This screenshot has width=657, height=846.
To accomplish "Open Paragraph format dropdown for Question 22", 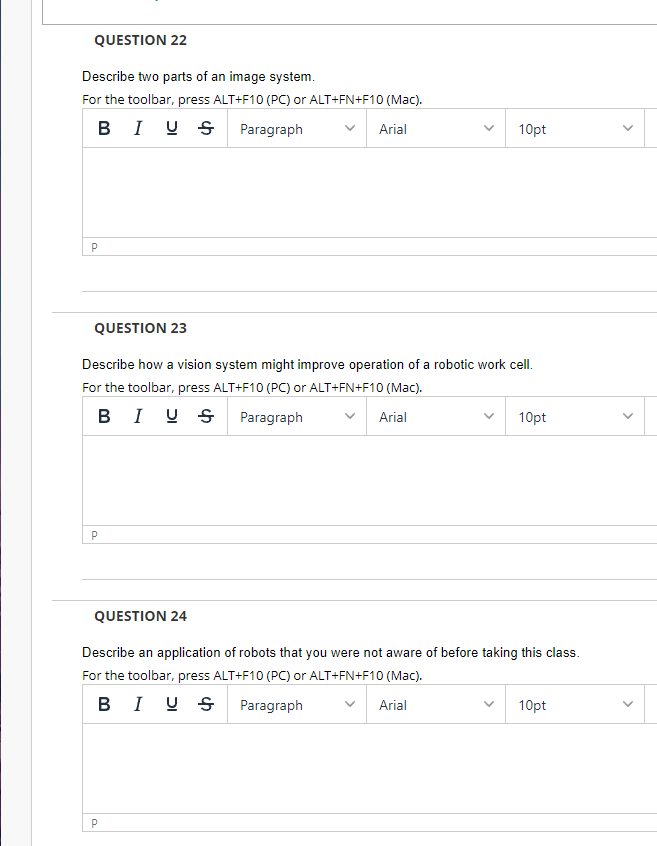I will pyautogui.click(x=297, y=128).
